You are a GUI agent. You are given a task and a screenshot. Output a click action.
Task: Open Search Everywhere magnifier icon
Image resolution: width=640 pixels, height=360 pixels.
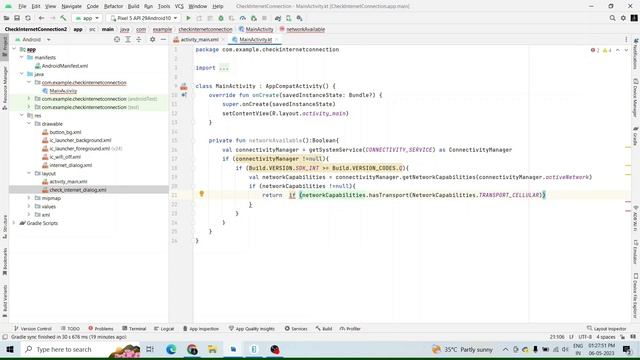[x=612, y=18]
